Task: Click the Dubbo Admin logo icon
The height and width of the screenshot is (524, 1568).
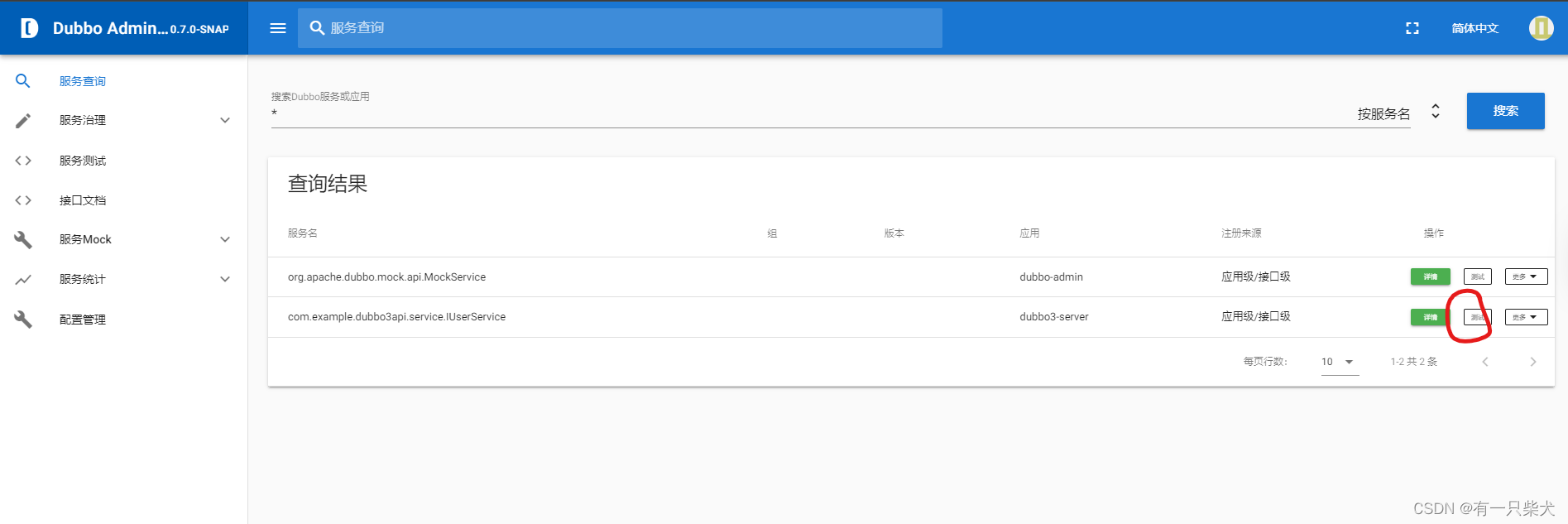Action: tap(29, 28)
